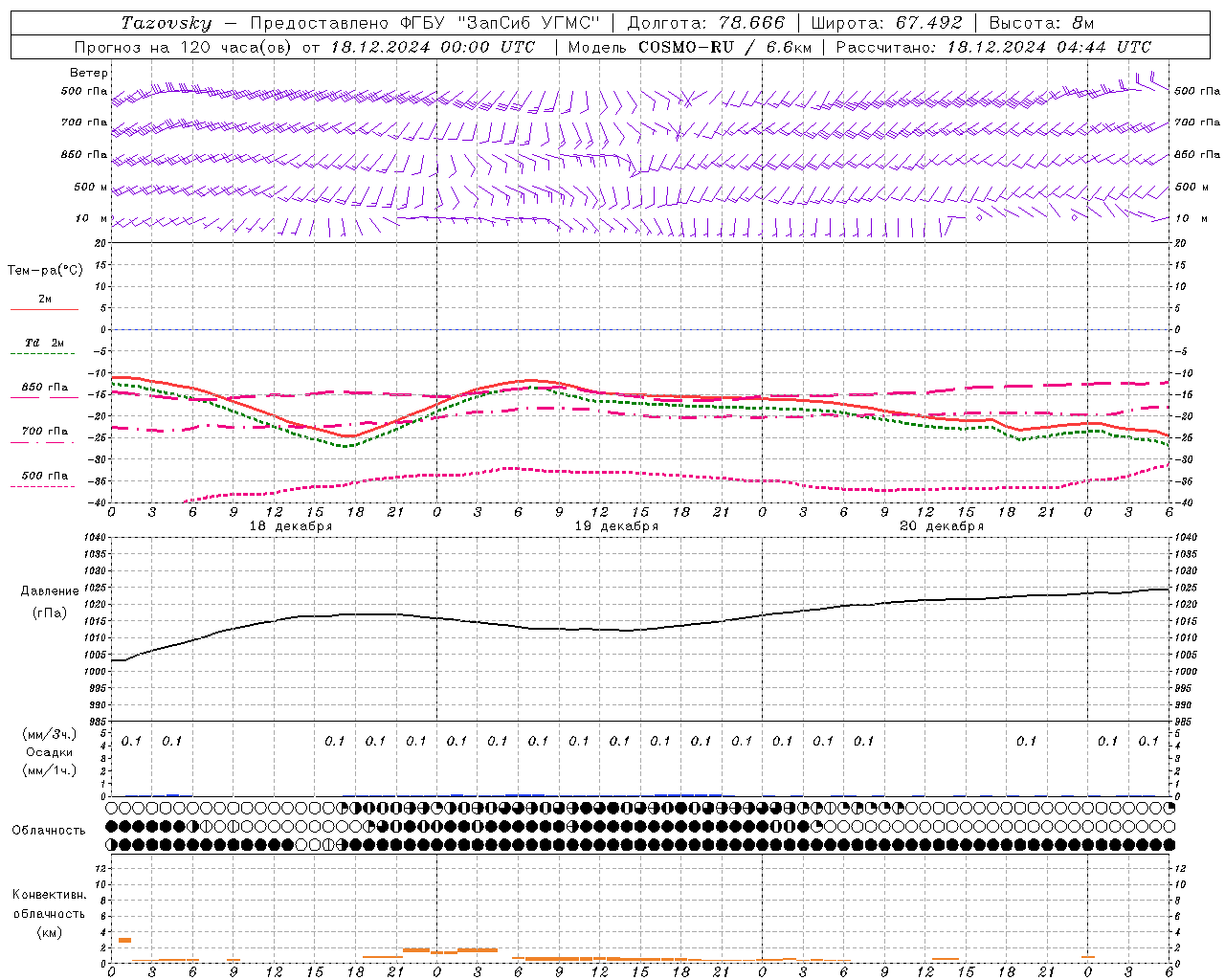The width and height of the screenshot is (1225, 980).
Task: Click the "Td 2м" dew point legend entry
Action: [x=44, y=343]
